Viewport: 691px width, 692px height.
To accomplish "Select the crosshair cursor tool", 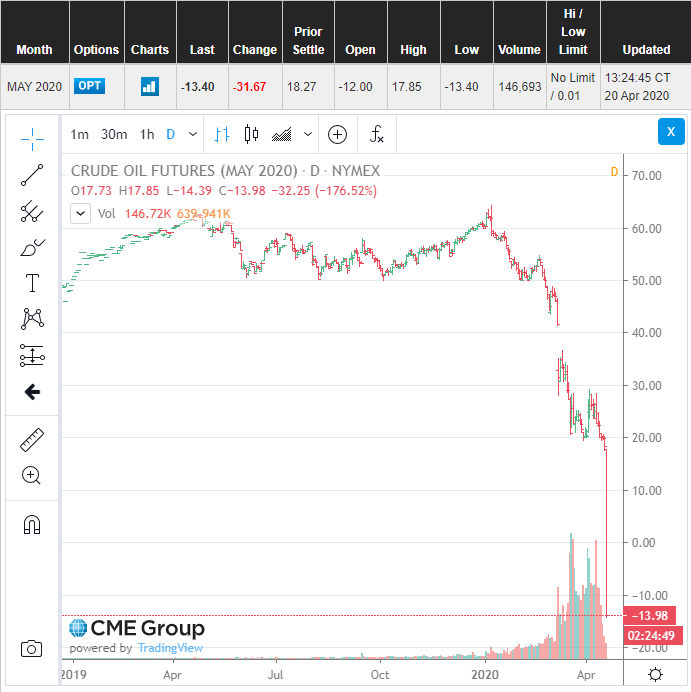I will point(32,139).
